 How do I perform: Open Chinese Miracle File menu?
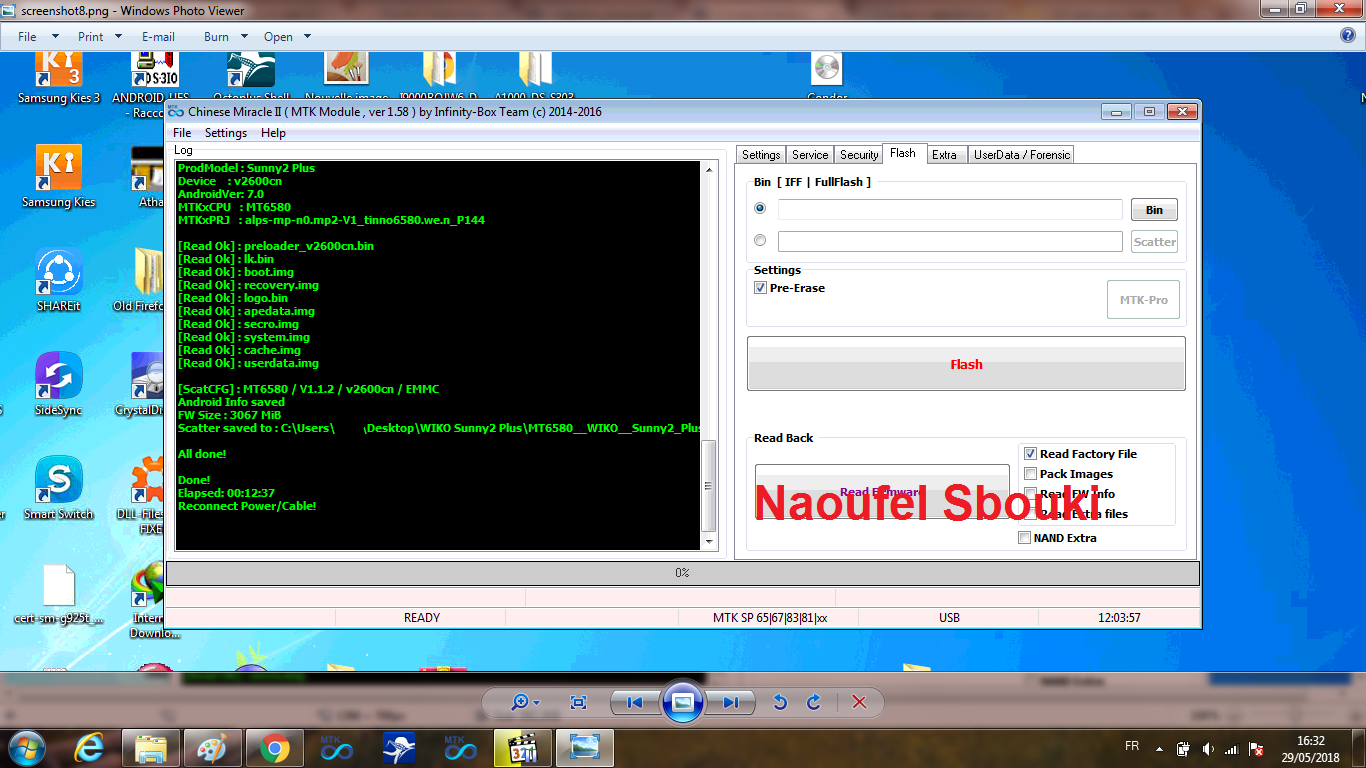tap(182, 133)
